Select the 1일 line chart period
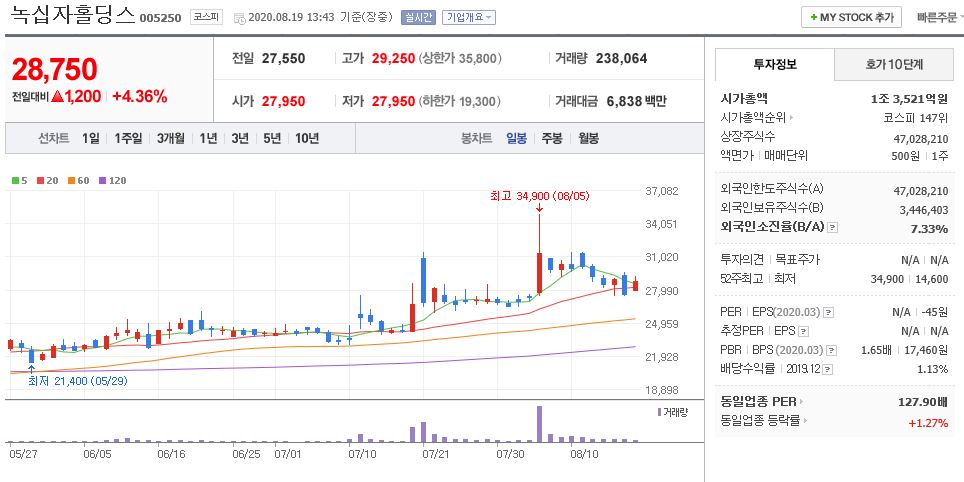 tap(90, 138)
